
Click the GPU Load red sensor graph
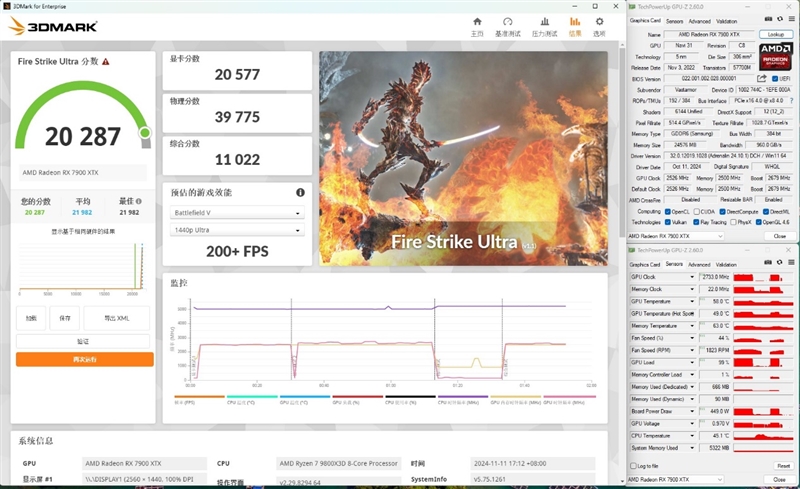pyautogui.click(x=763, y=362)
